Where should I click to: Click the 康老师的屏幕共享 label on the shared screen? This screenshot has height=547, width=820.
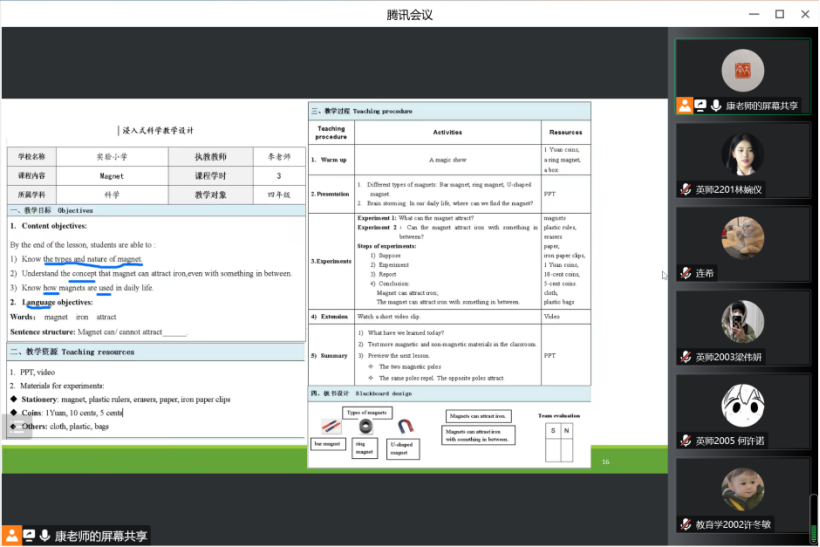(100, 536)
